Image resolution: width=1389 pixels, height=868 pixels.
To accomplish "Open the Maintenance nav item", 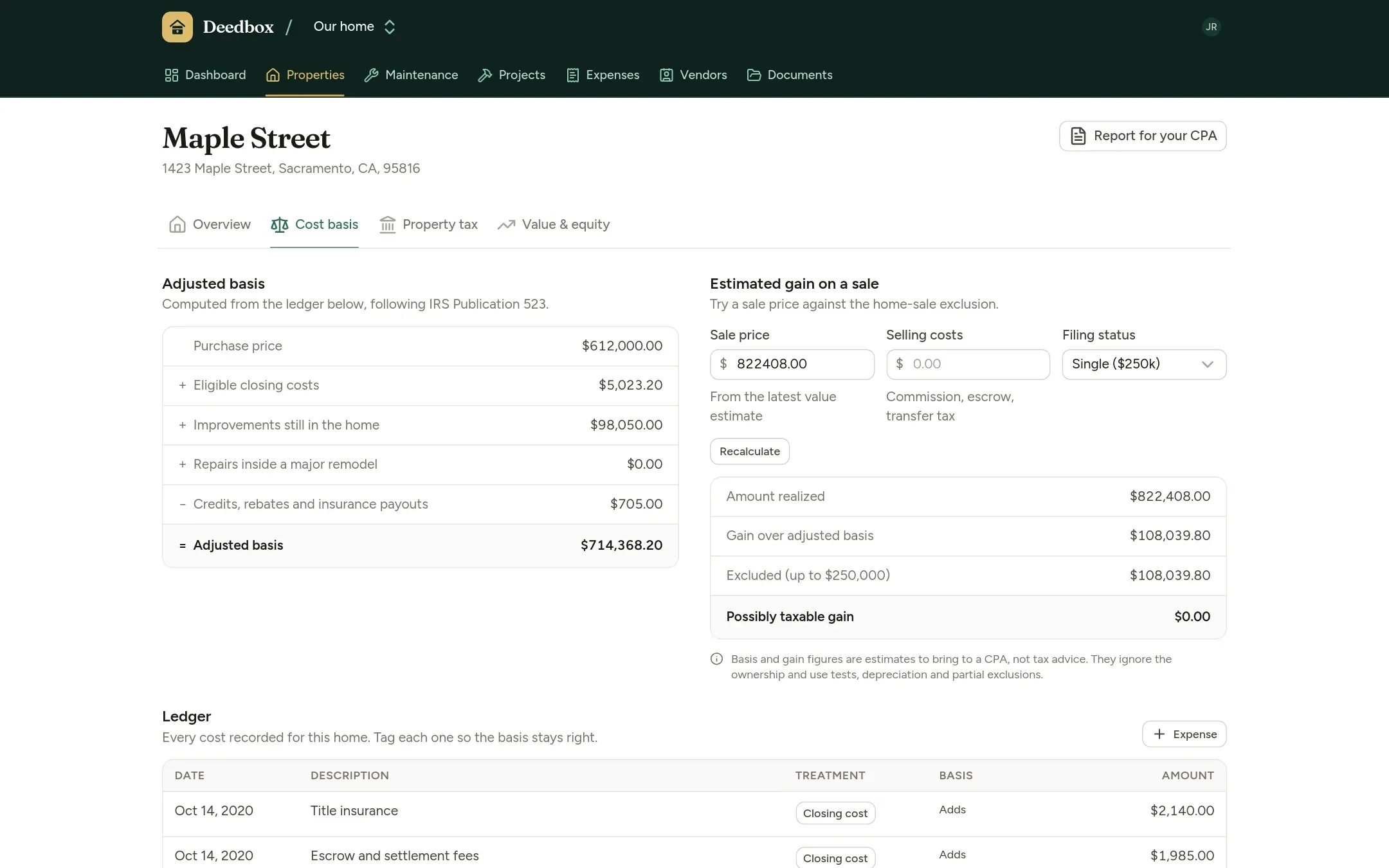I will (412, 75).
